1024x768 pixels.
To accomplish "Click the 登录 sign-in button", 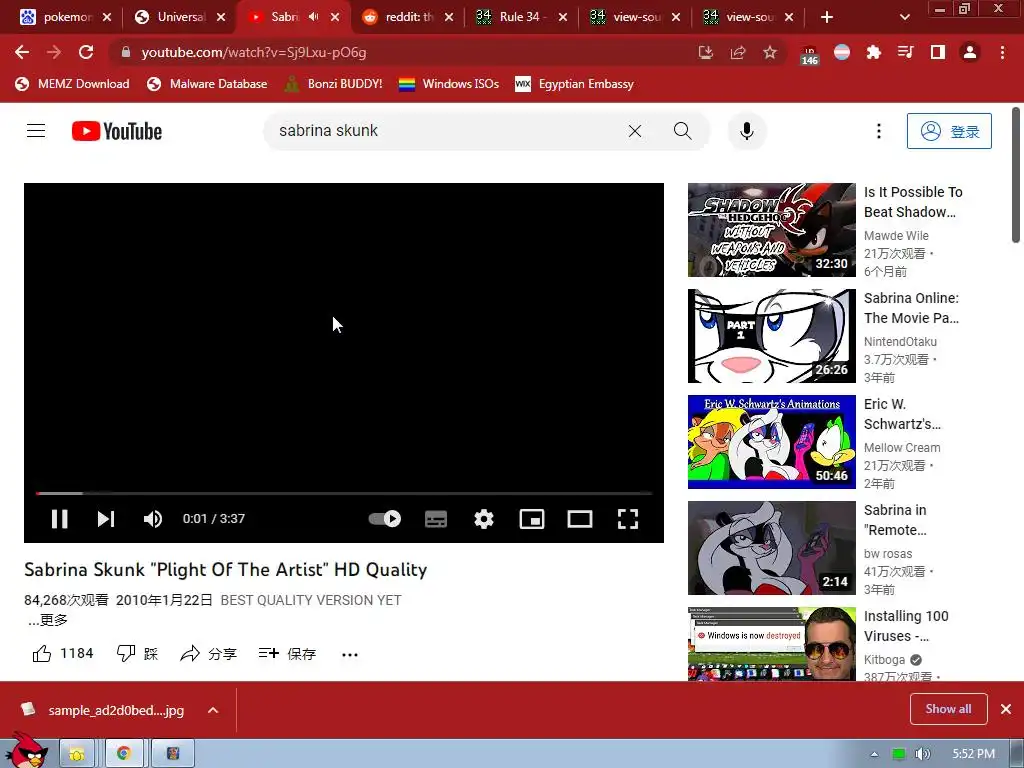I will click(949, 131).
